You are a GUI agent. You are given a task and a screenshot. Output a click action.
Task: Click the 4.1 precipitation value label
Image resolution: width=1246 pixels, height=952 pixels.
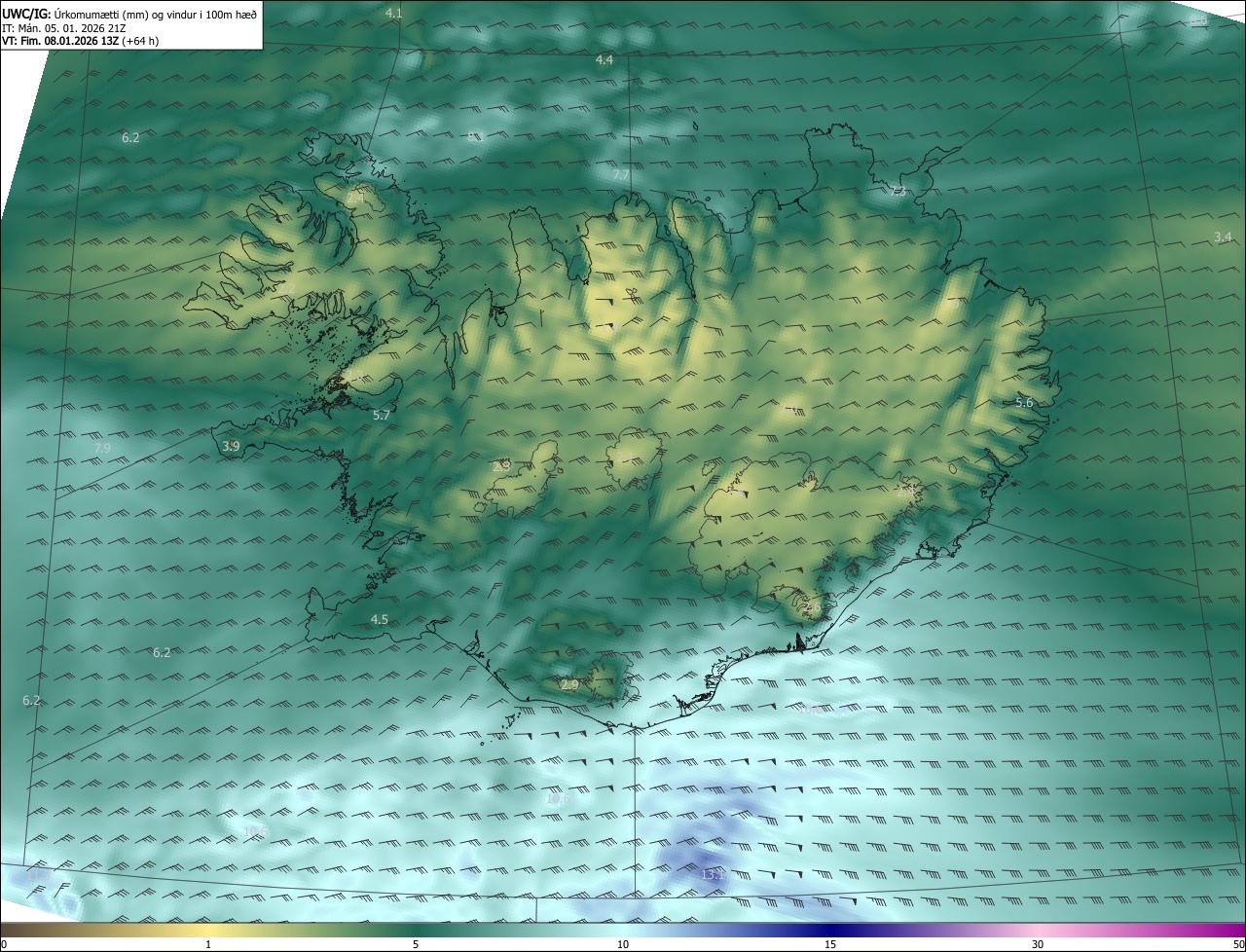pyautogui.click(x=393, y=13)
